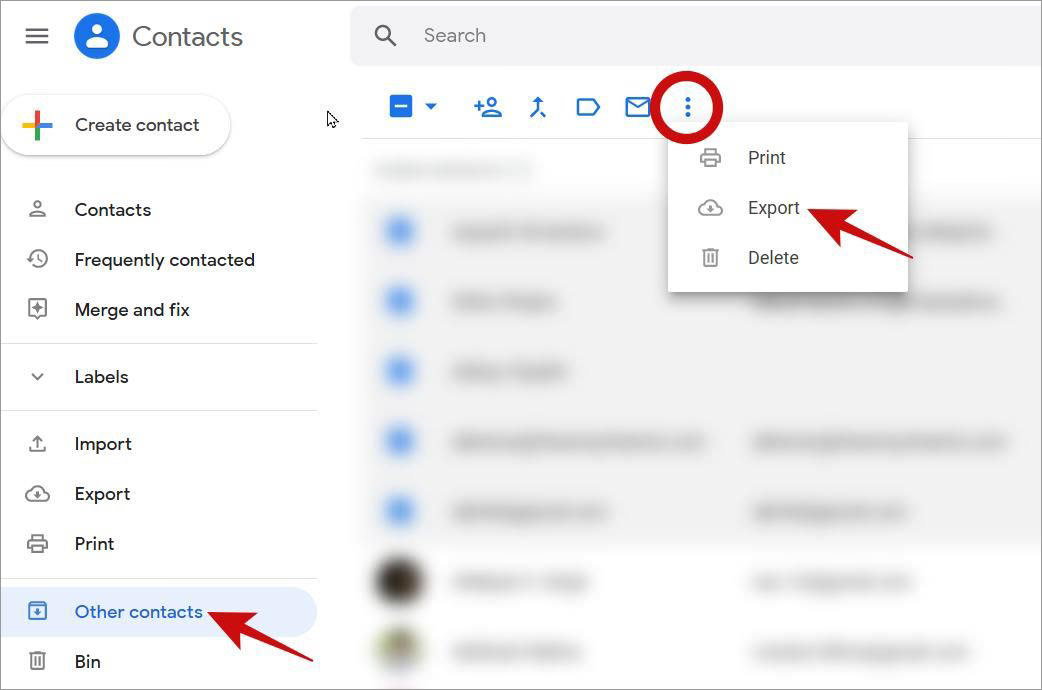Choose Delete from dropdown menu
The image size is (1042, 690).
pos(787,258)
